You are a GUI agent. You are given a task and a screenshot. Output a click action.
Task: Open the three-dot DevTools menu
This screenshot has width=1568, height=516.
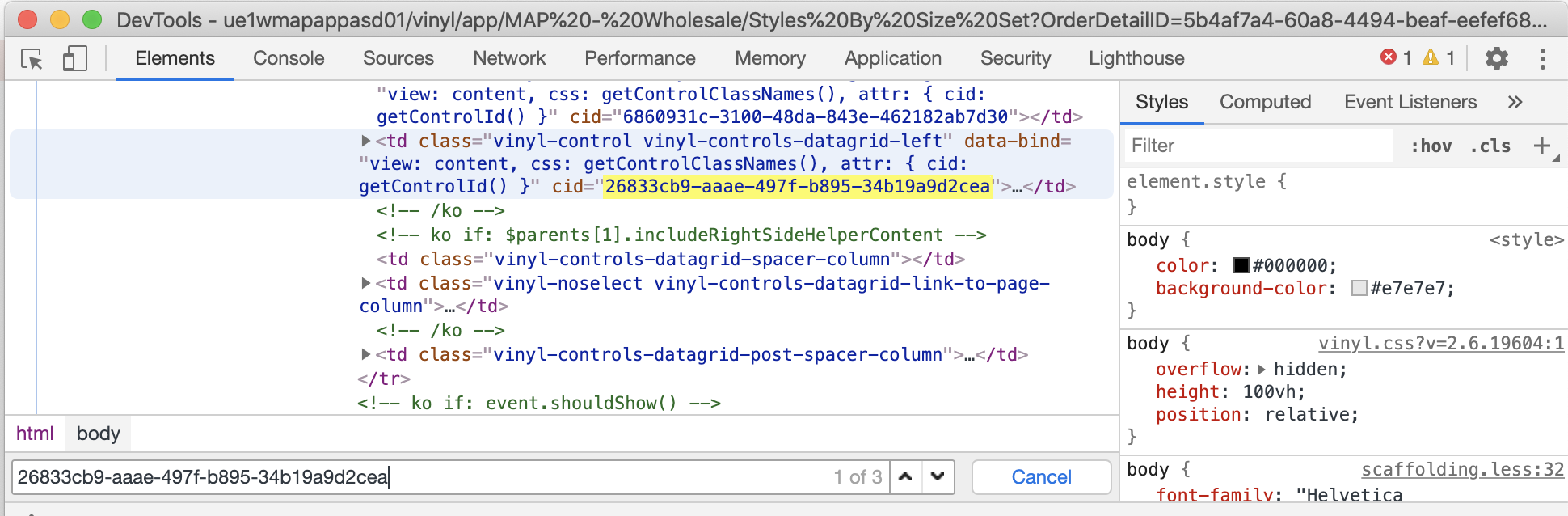pos(1542,58)
